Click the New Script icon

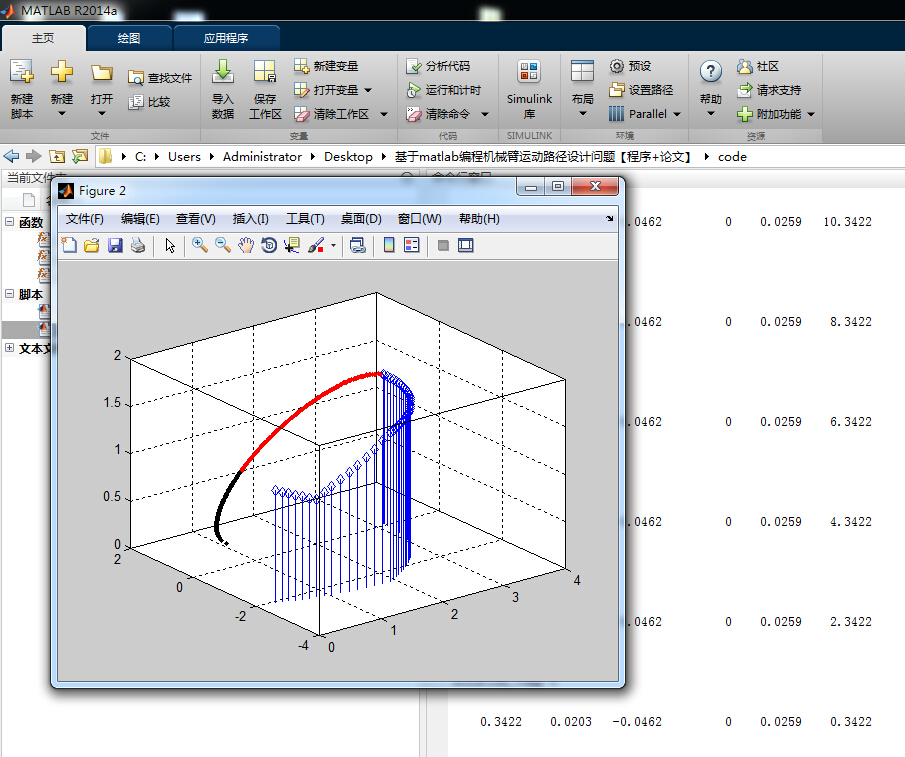22,72
